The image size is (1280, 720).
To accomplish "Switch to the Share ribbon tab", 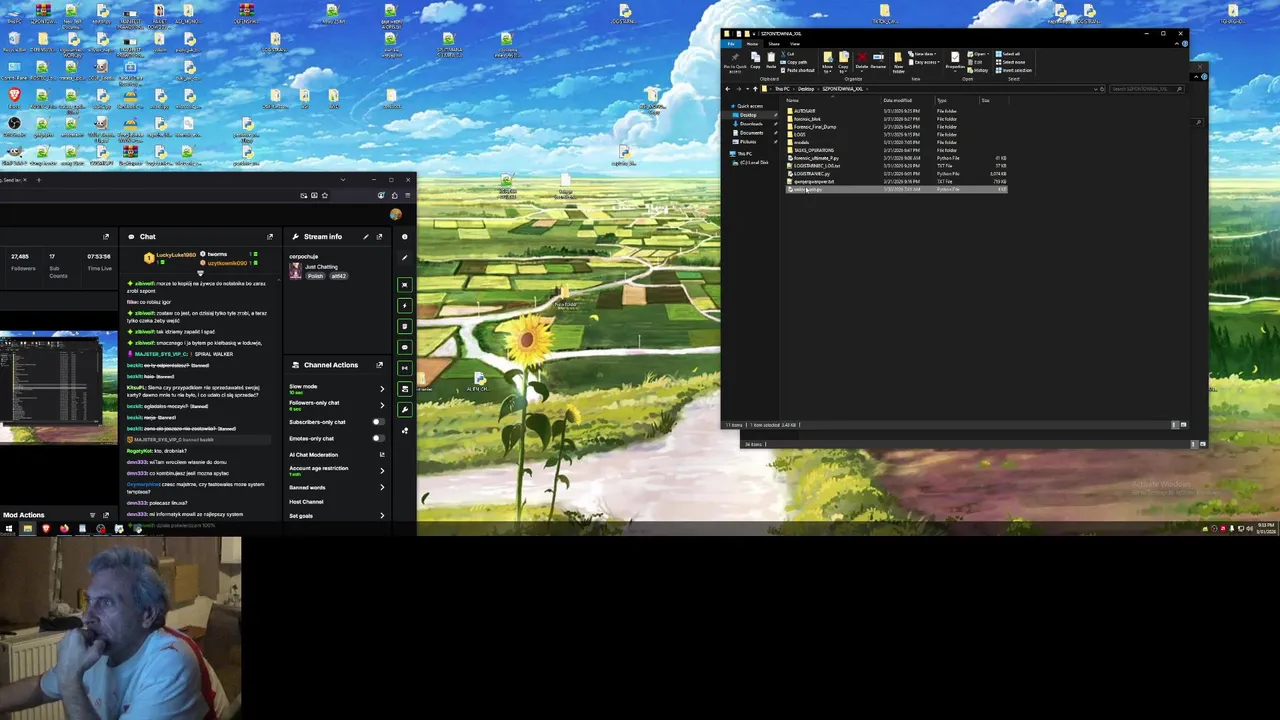I will [774, 44].
